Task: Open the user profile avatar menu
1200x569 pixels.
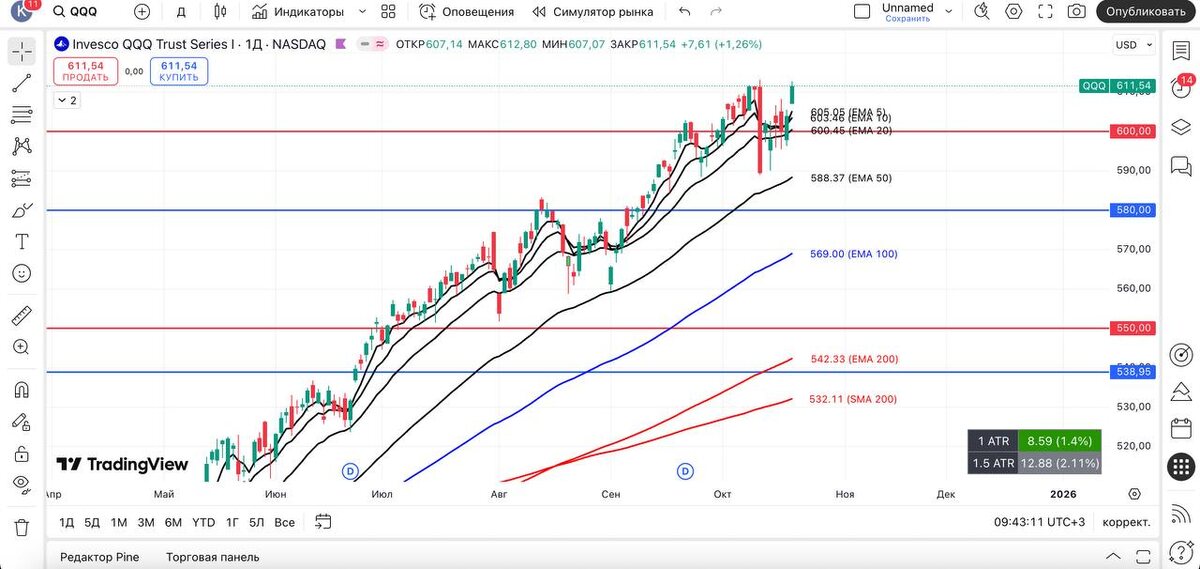Action: [22, 11]
